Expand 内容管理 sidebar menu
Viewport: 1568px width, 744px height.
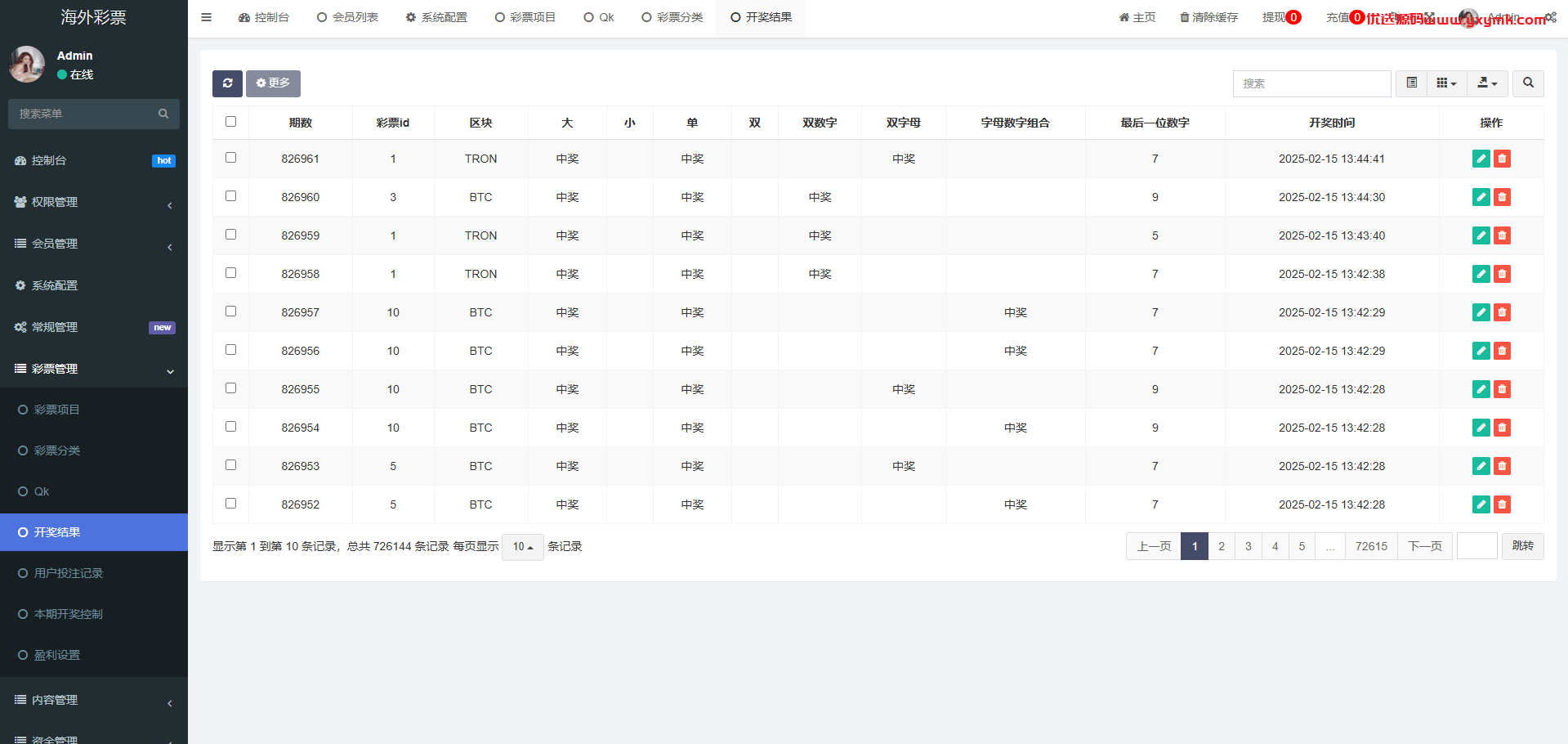pyautogui.click(x=94, y=700)
